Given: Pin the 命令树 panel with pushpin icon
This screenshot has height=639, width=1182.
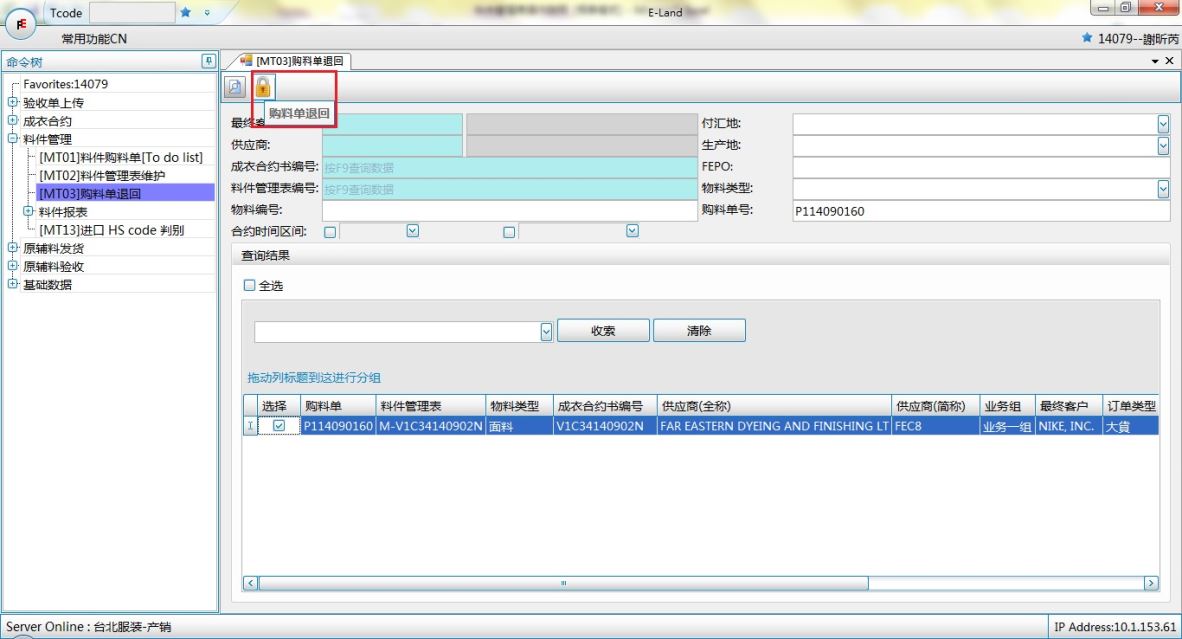Looking at the screenshot, I should pyautogui.click(x=208, y=61).
